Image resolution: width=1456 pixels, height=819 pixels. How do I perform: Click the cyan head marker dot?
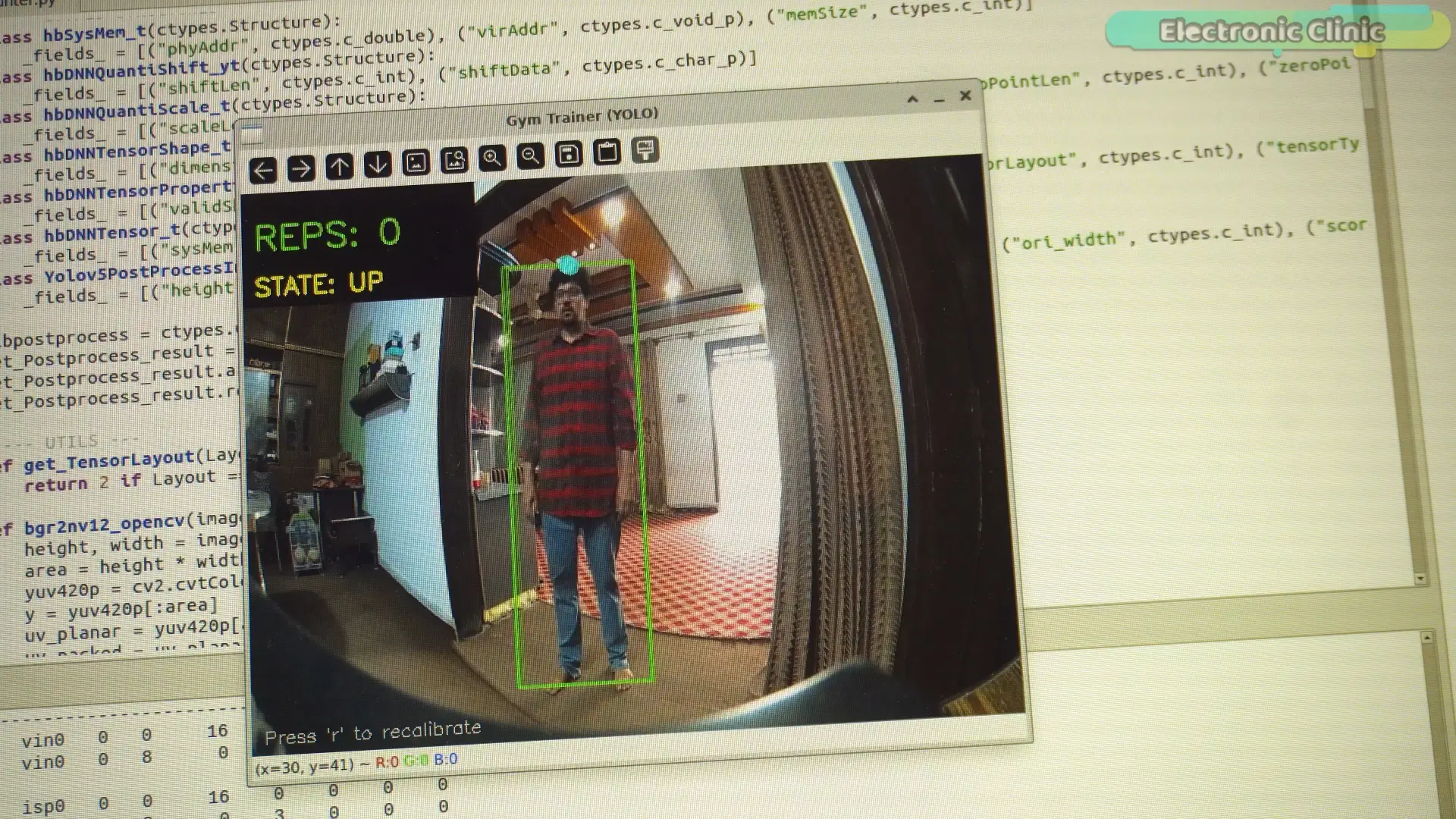coord(568,265)
